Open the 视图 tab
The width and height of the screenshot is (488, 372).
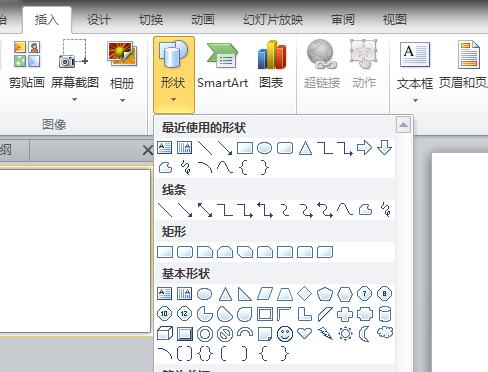(395, 19)
